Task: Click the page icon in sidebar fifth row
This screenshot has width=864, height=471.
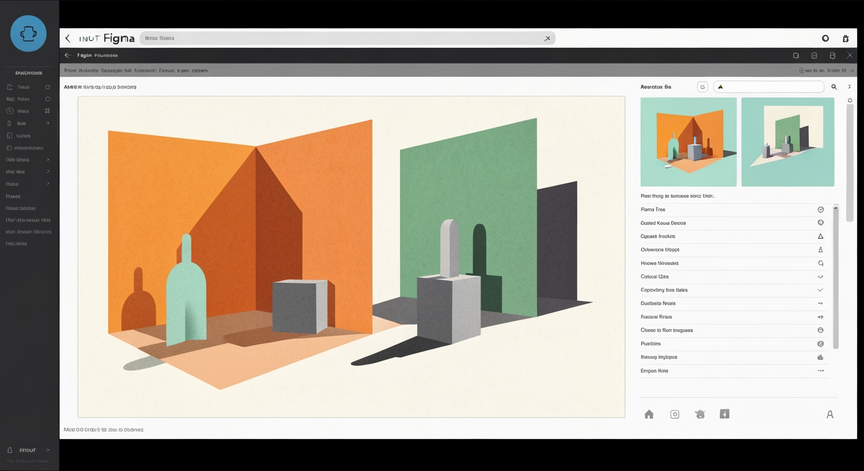Action: tap(9, 136)
